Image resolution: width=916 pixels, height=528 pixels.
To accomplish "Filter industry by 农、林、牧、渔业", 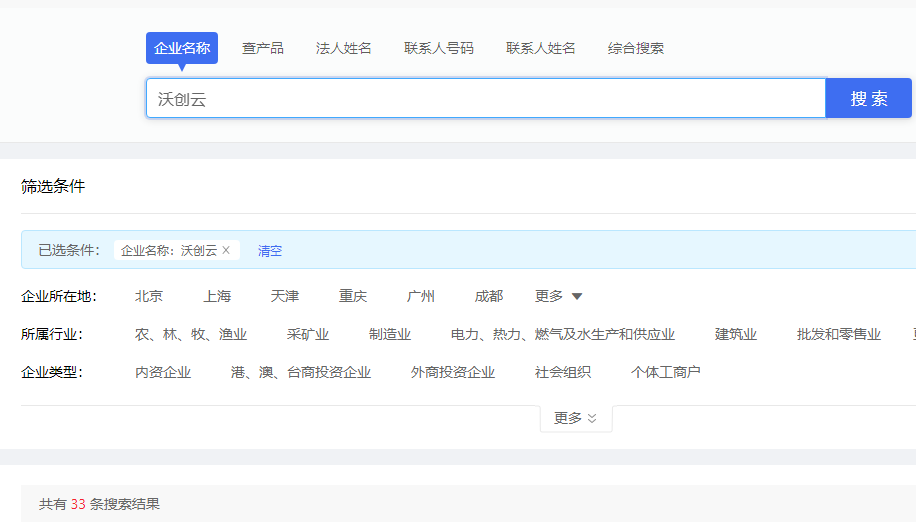I will tap(191, 334).
